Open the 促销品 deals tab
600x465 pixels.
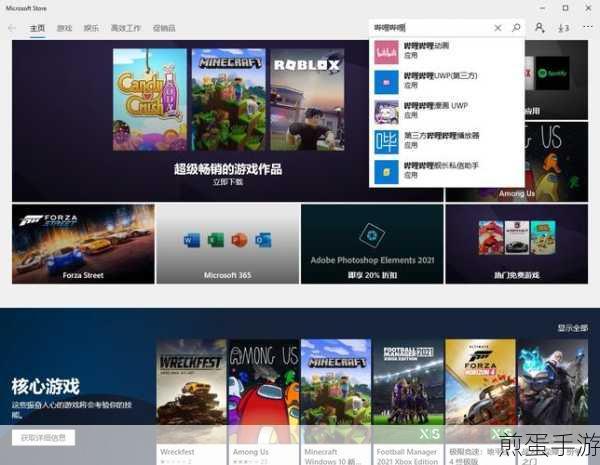[164, 28]
